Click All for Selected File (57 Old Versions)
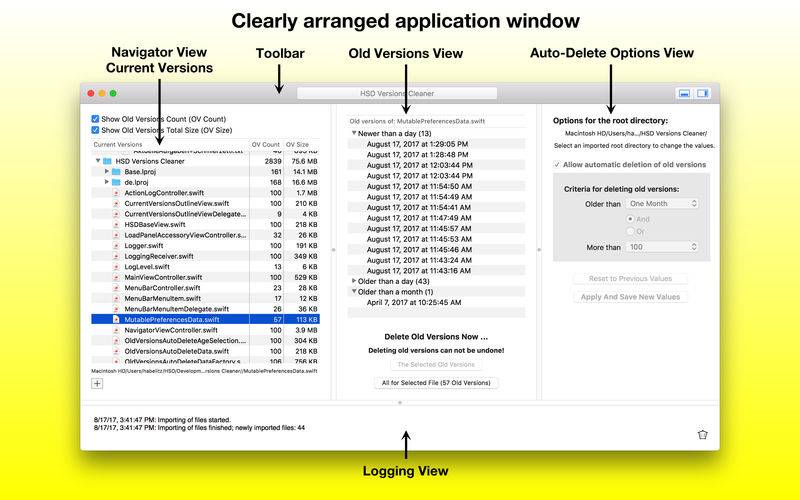The height and width of the screenshot is (500, 800). [436, 383]
